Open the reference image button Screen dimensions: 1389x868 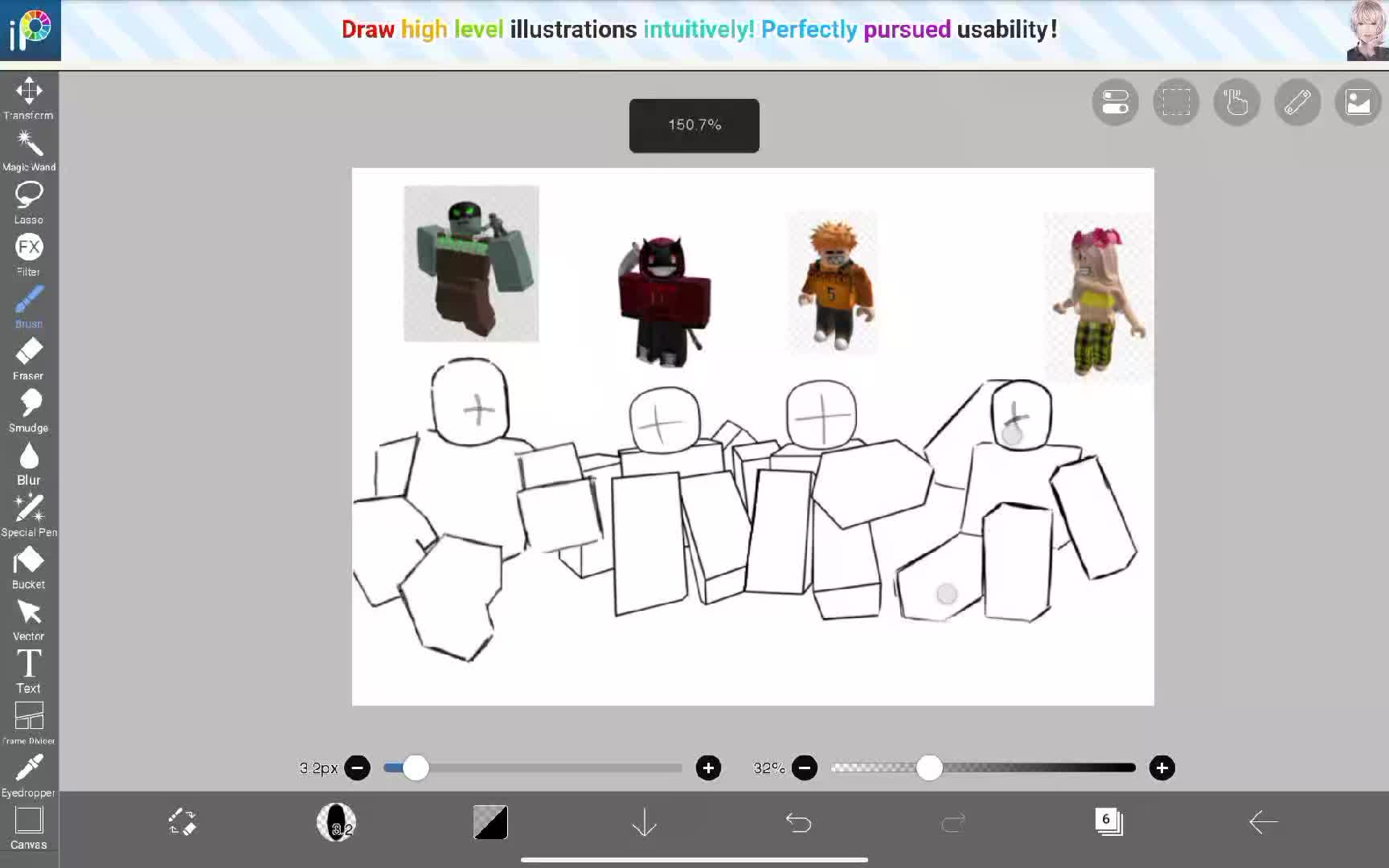point(1358,102)
